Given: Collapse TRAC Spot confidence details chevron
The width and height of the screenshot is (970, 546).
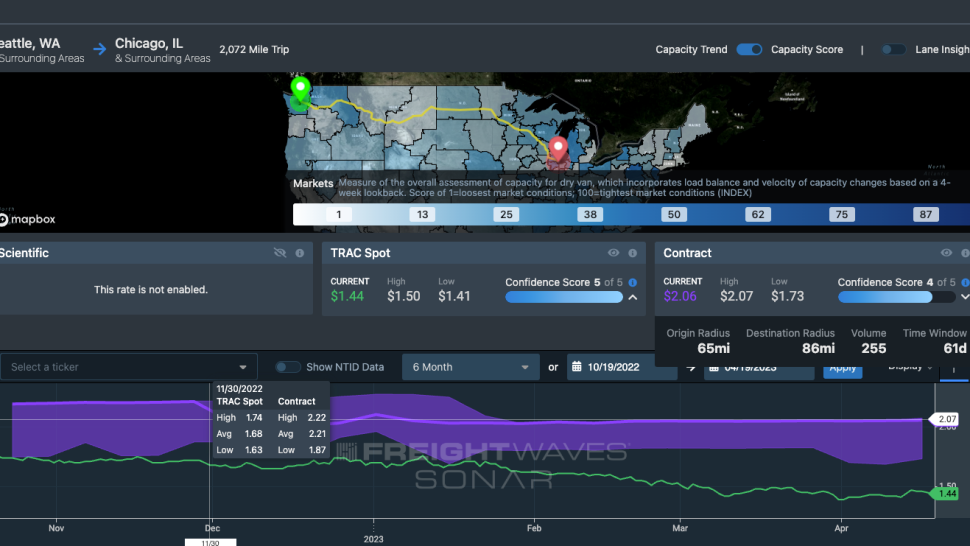Looking at the screenshot, I should tap(633, 297).
